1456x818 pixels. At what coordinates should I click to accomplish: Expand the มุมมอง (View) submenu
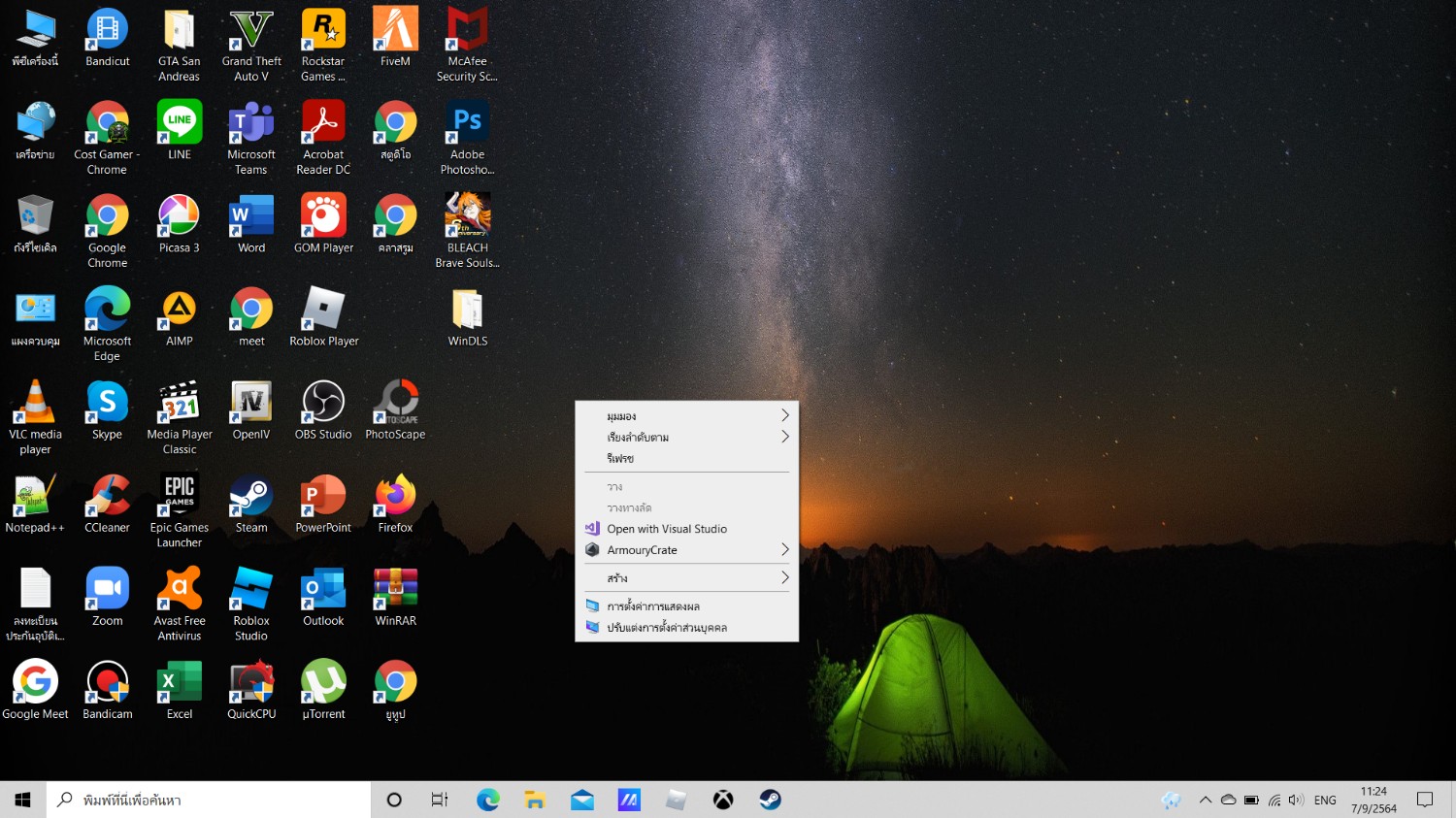pyautogui.click(x=687, y=415)
